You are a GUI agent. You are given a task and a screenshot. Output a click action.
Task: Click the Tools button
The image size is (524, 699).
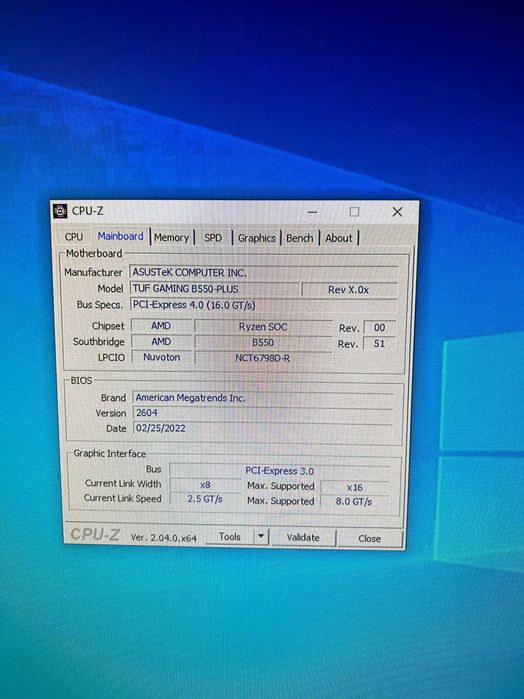(x=230, y=537)
